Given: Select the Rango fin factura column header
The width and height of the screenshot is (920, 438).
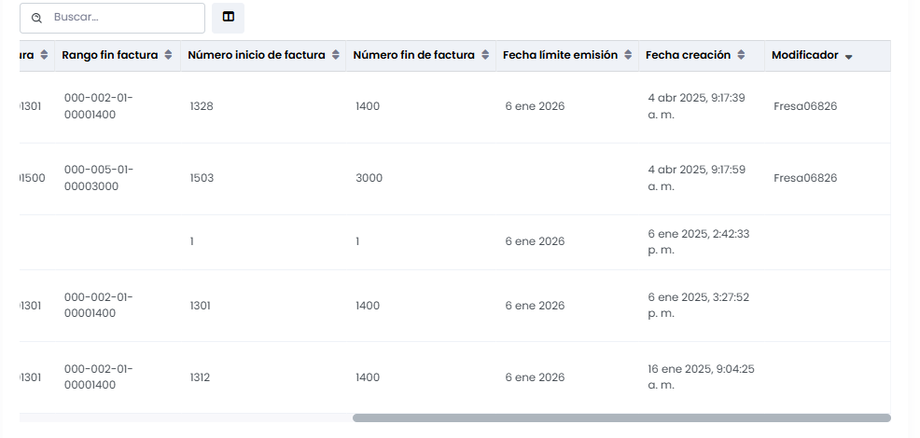Looking at the screenshot, I should (x=109, y=56).
